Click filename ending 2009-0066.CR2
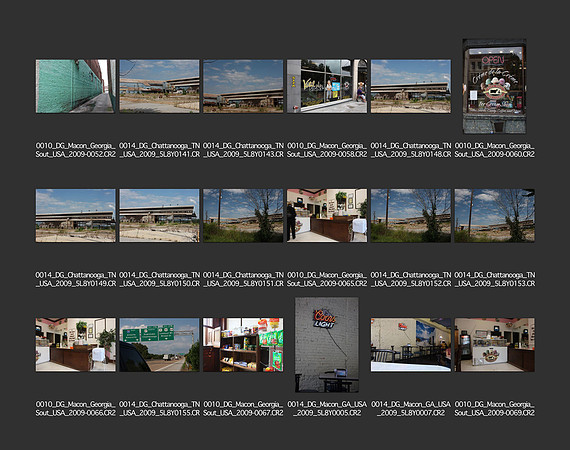570x450 pixels. coord(76,409)
